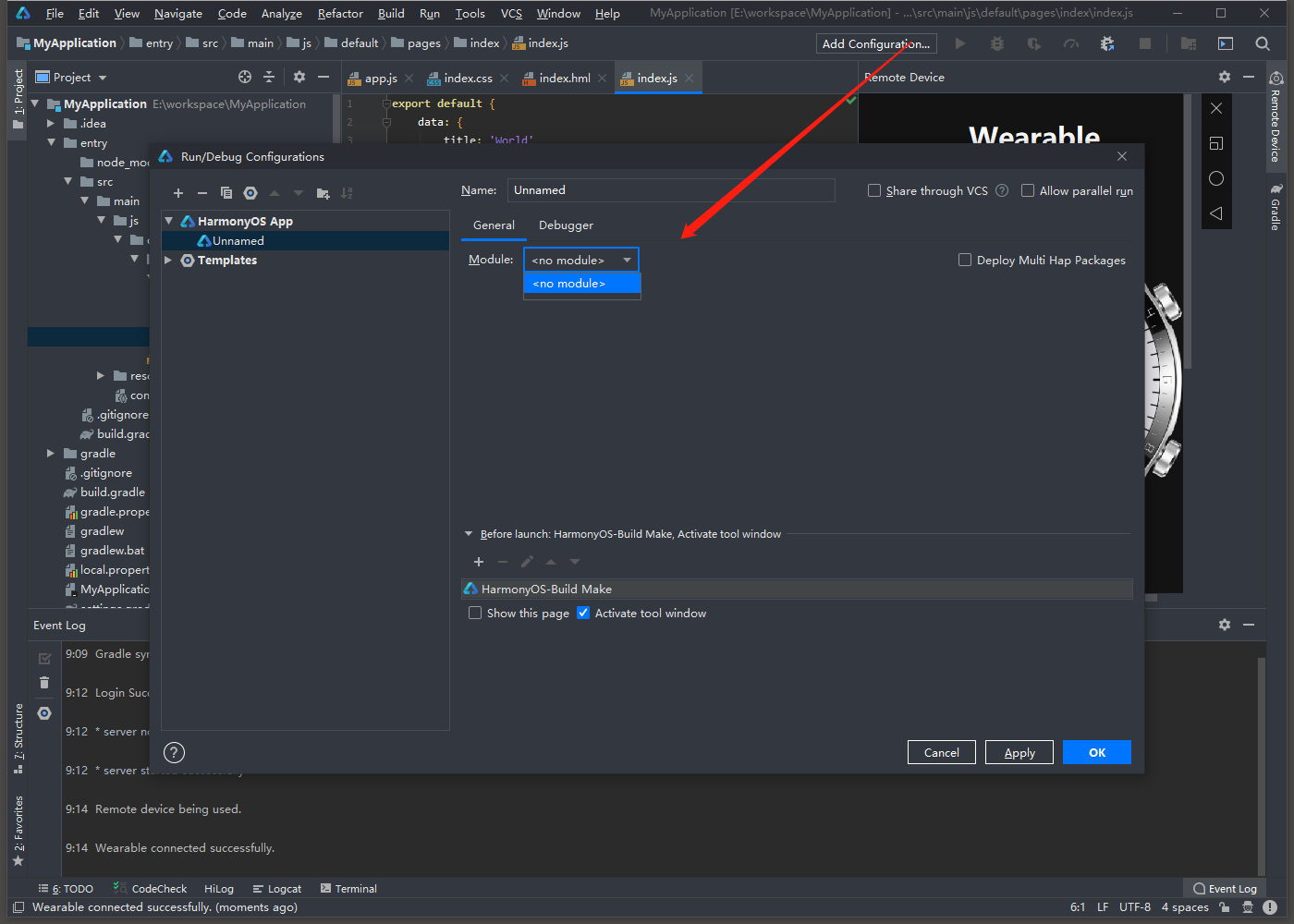Hide the Project panel minus icon
The height and width of the screenshot is (924, 1294).
pyautogui.click(x=323, y=78)
